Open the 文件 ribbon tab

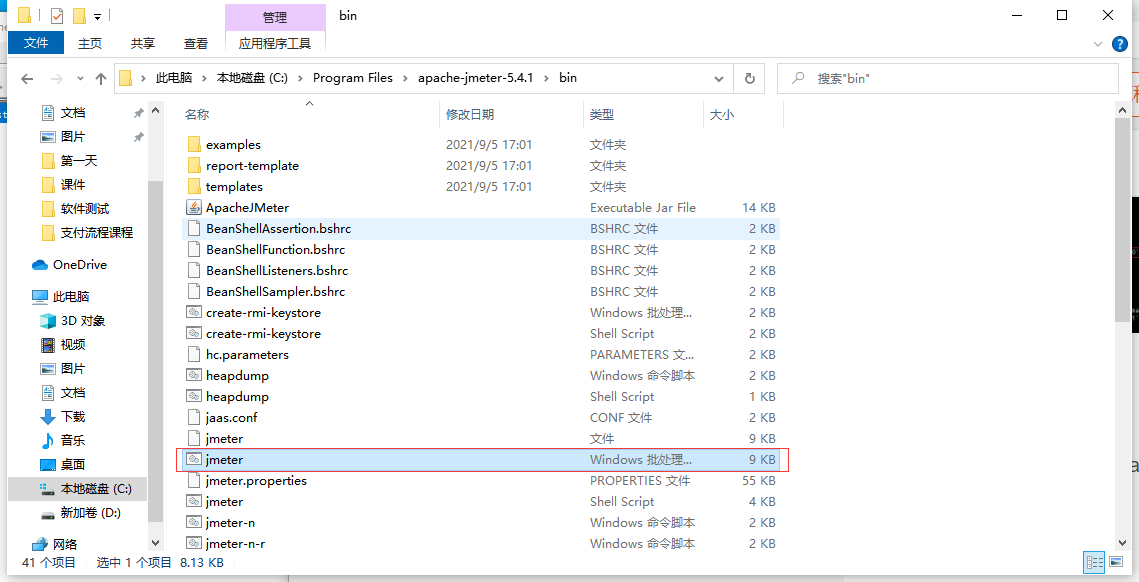click(36, 44)
